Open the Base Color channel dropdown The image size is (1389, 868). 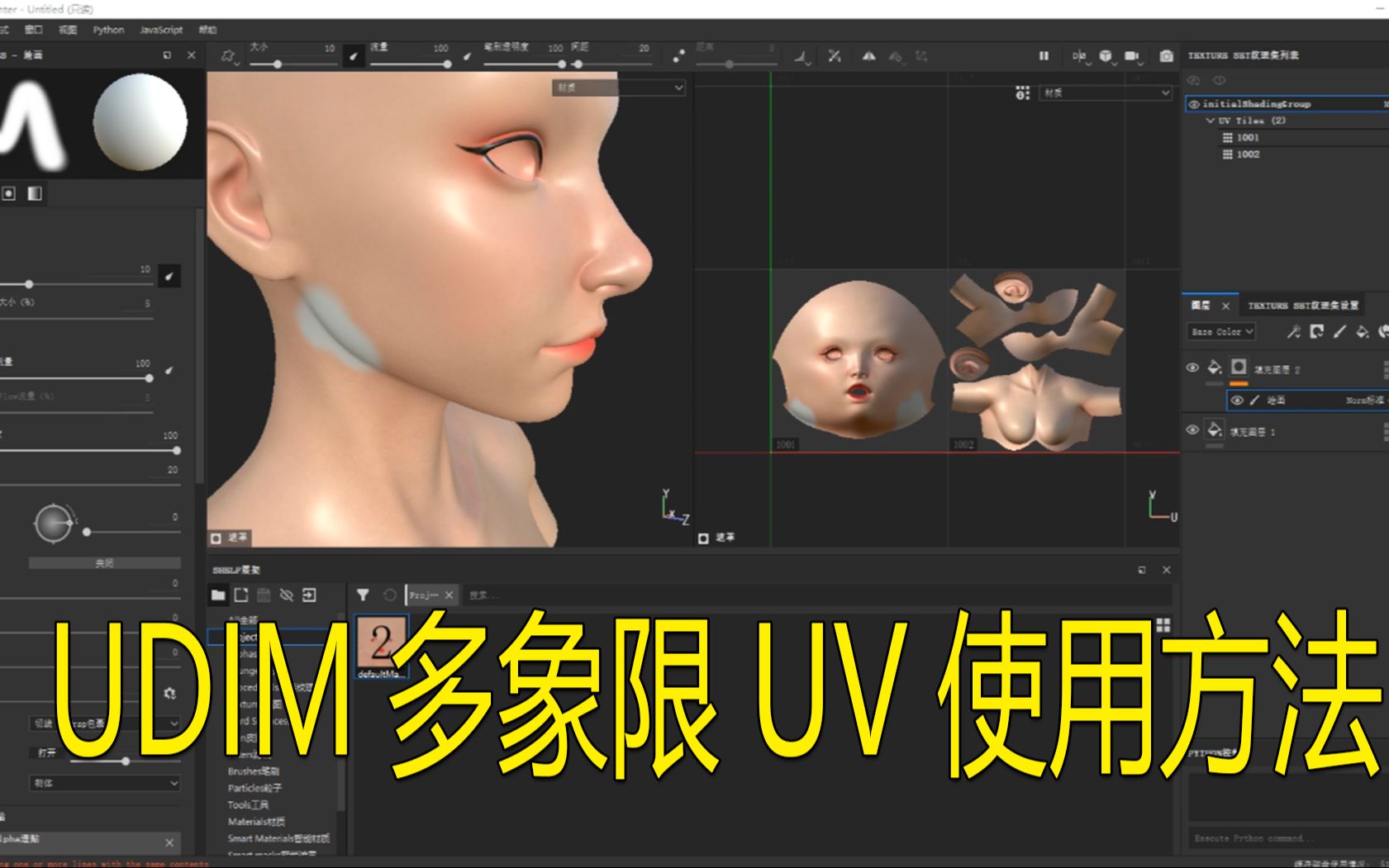(x=1221, y=332)
